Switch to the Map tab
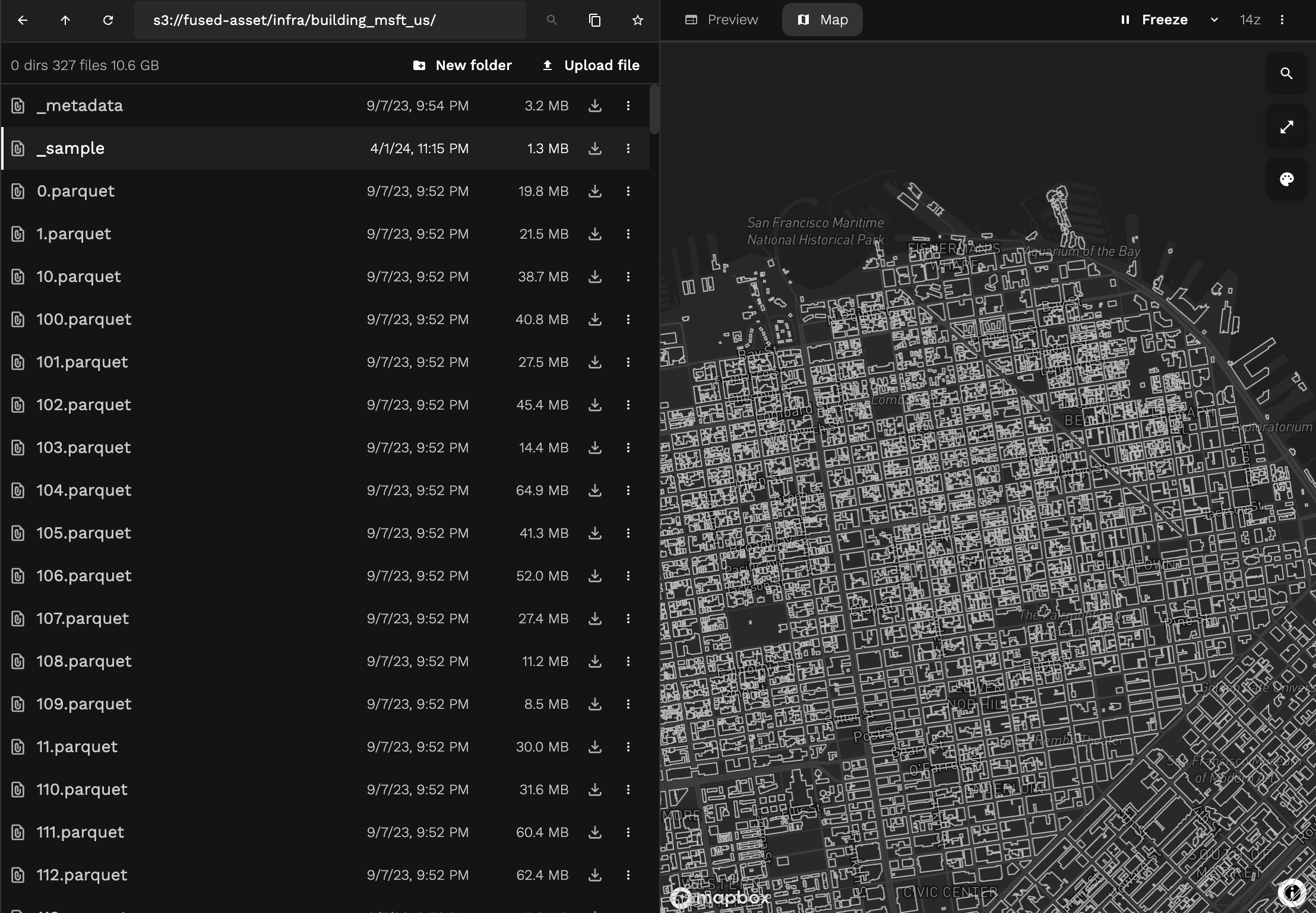 [x=822, y=20]
